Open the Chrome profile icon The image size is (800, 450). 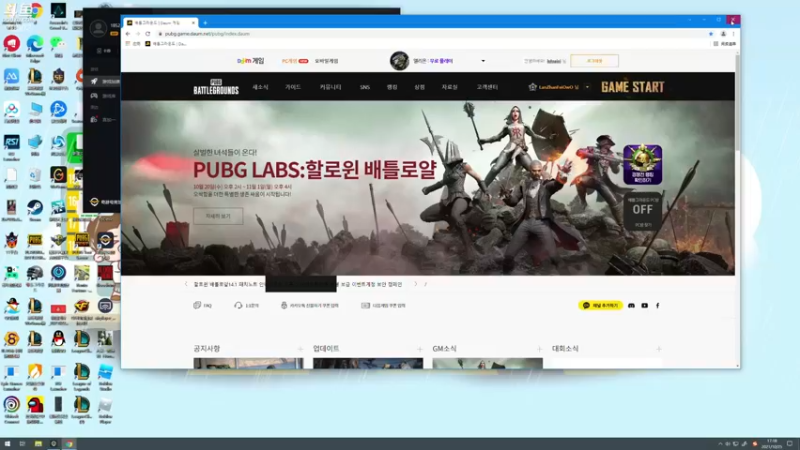723,34
